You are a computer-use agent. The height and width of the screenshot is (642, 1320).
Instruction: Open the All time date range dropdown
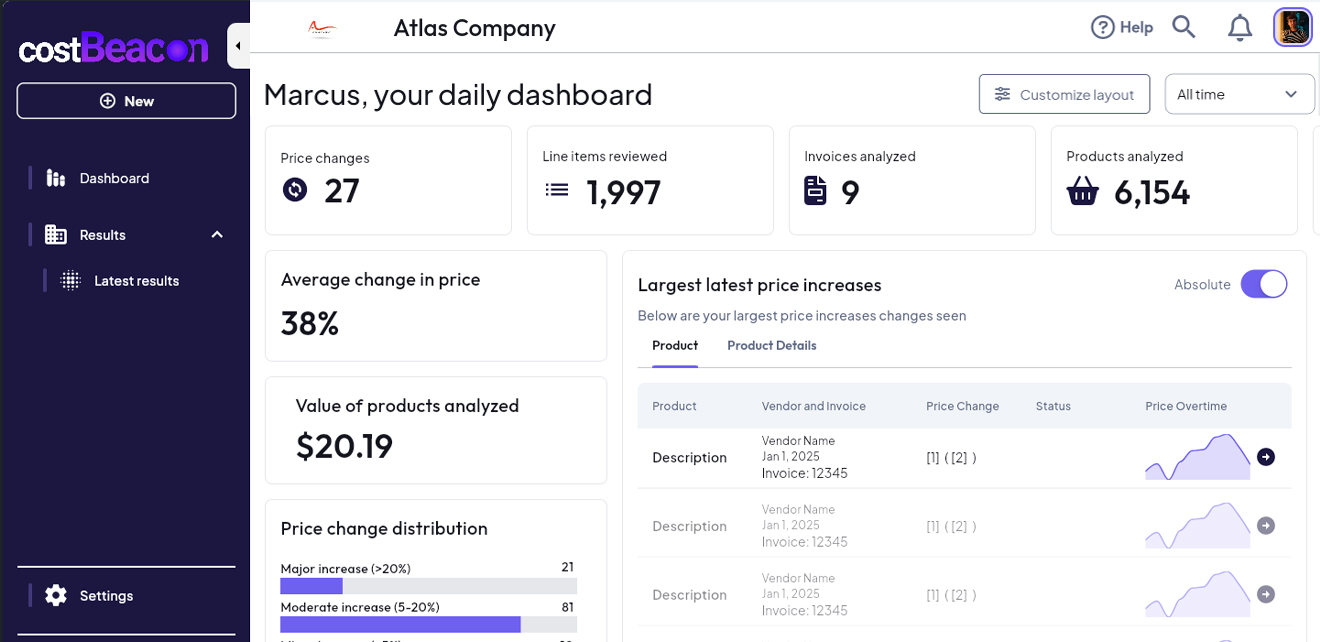click(1239, 93)
